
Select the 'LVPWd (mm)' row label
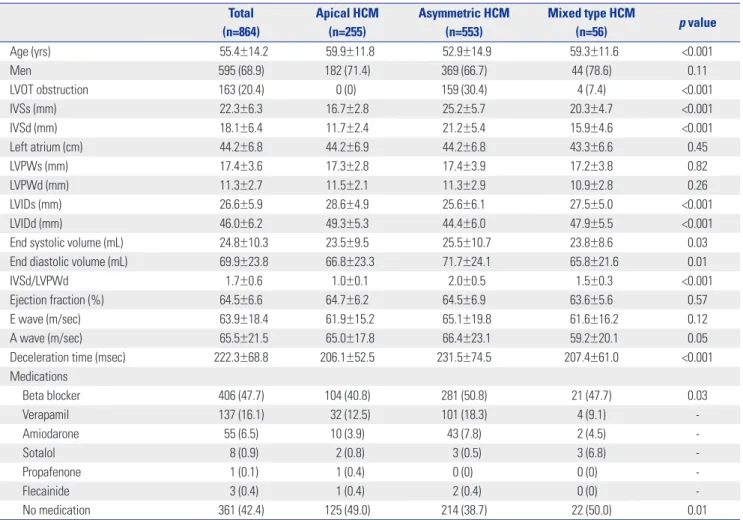(39, 185)
